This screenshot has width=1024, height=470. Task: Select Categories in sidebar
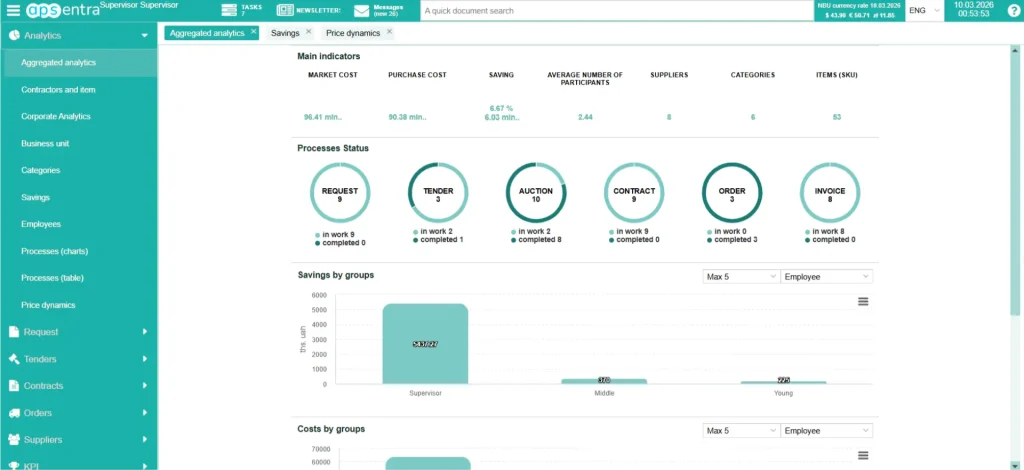pyautogui.click(x=40, y=170)
